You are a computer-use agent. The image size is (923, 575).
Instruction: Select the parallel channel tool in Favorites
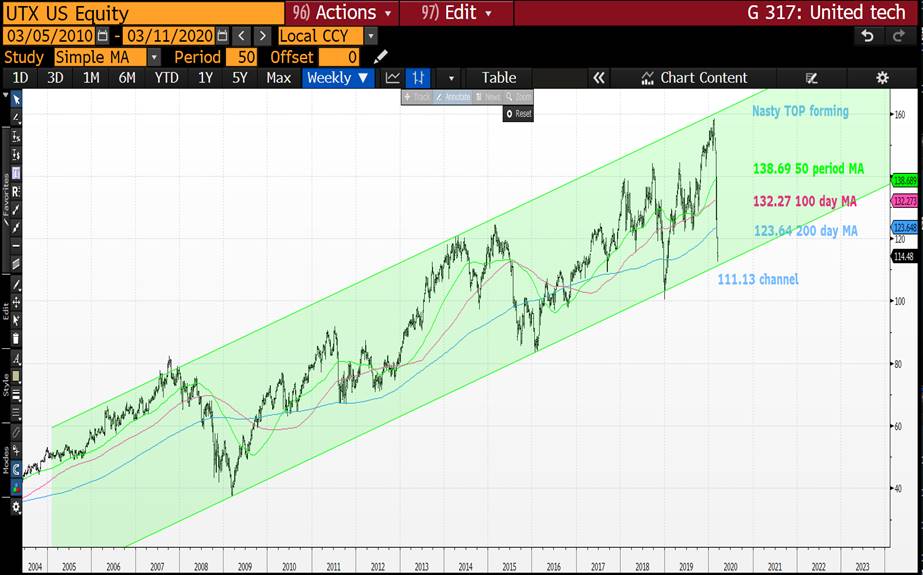click(16, 264)
